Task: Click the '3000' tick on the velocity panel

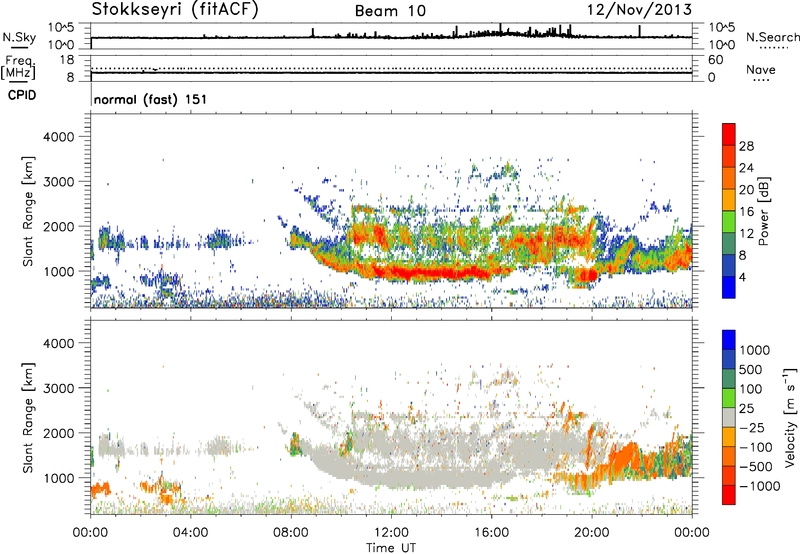Action: [x=59, y=388]
